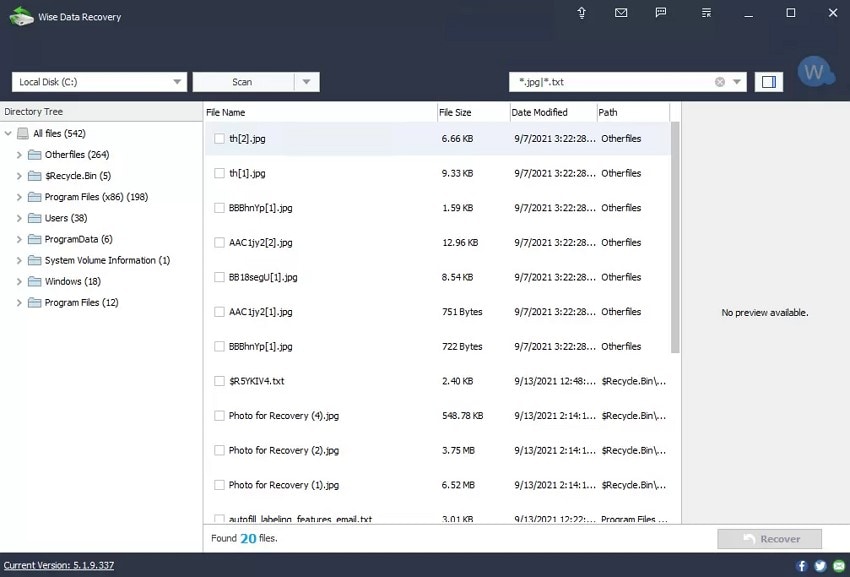The height and width of the screenshot is (577, 850).
Task: Sort by Date Modified column header
Action: [x=539, y=112]
